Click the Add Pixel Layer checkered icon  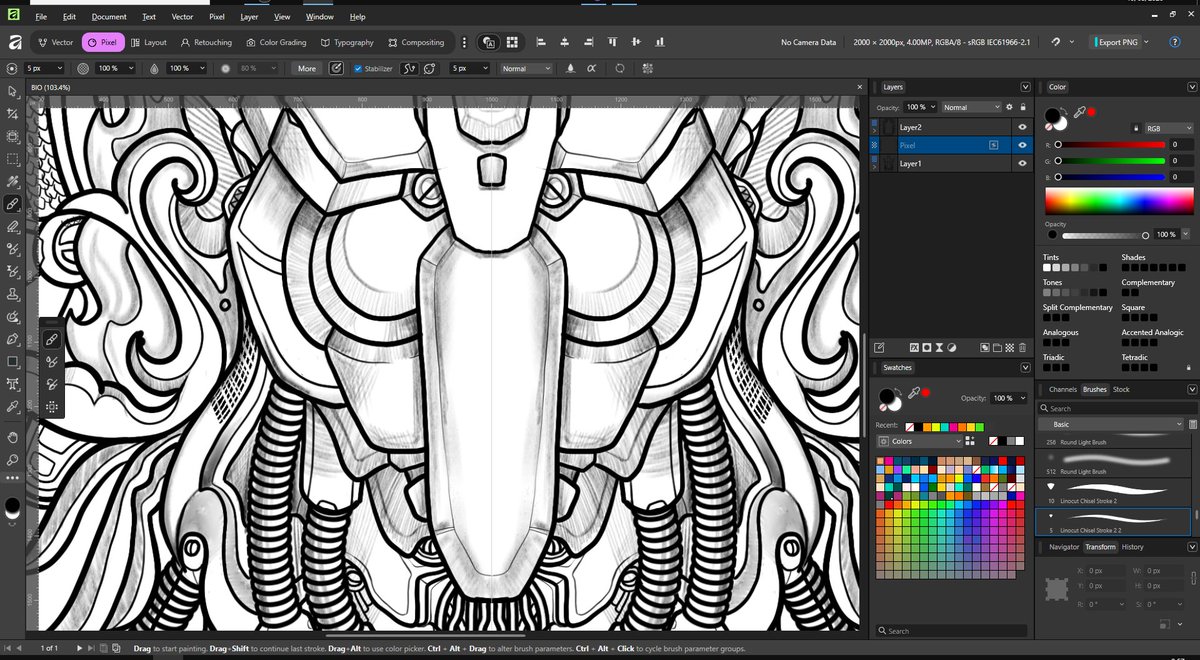pos(1010,348)
